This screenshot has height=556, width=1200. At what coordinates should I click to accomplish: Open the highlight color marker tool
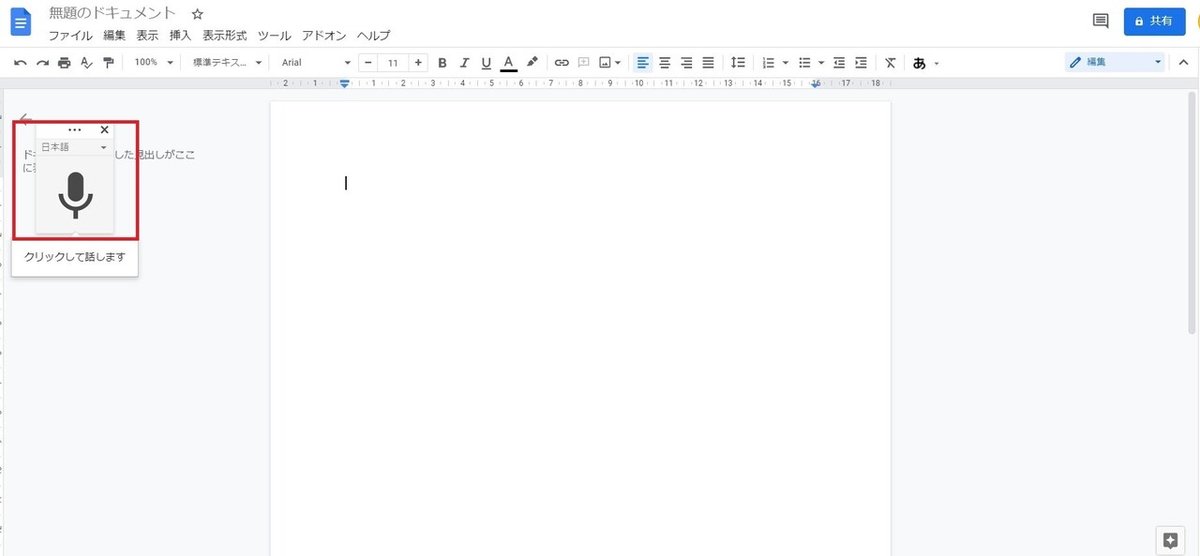coord(532,62)
